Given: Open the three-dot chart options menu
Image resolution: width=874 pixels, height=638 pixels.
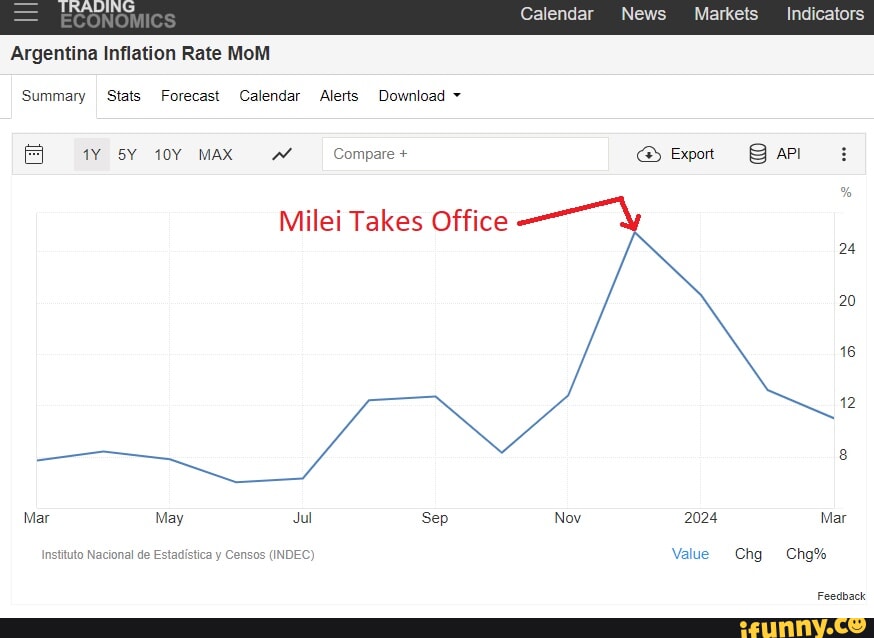Looking at the screenshot, I should coord(845,154).
